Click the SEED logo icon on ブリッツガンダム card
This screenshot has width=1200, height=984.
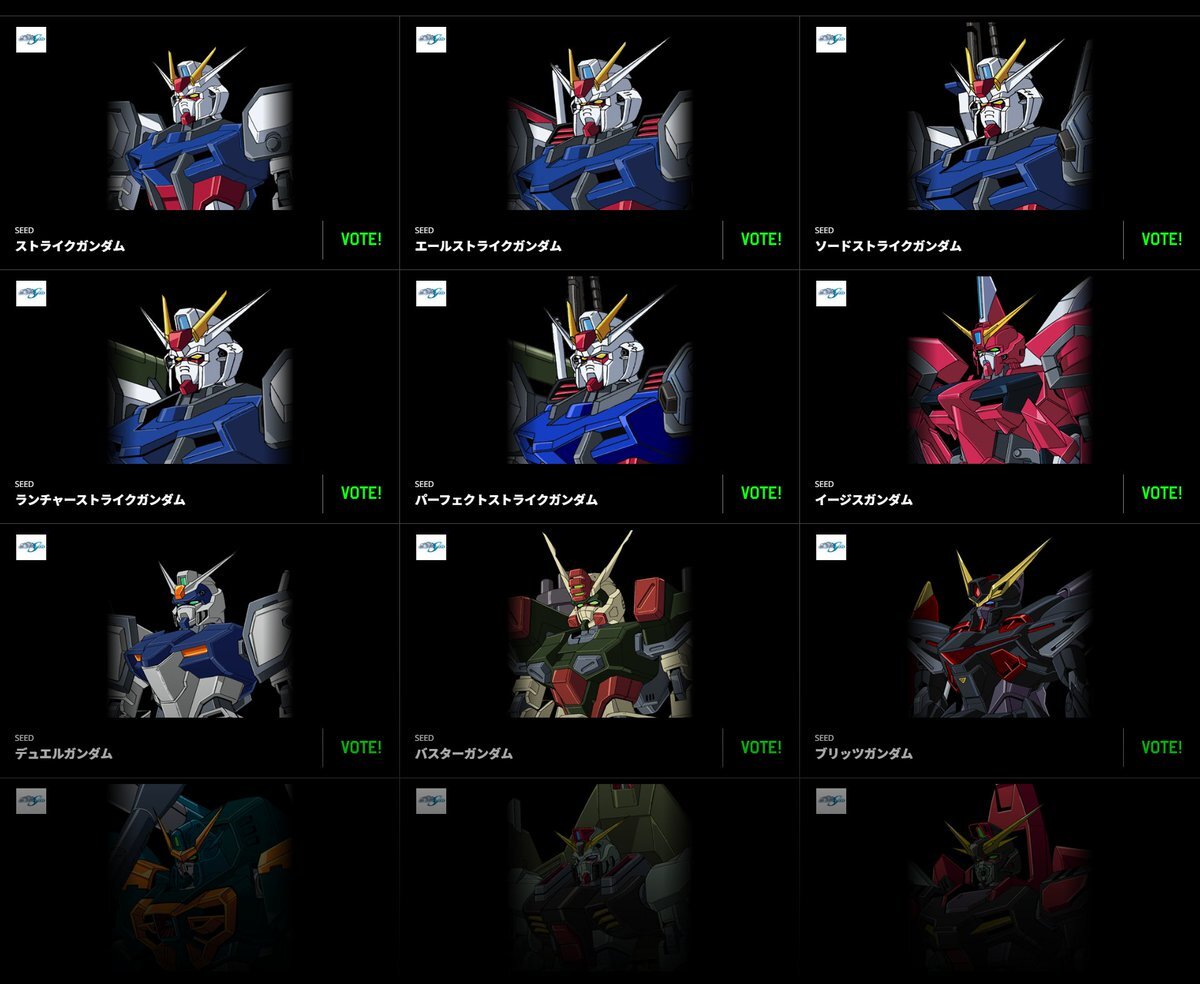(x=831, y=548)
